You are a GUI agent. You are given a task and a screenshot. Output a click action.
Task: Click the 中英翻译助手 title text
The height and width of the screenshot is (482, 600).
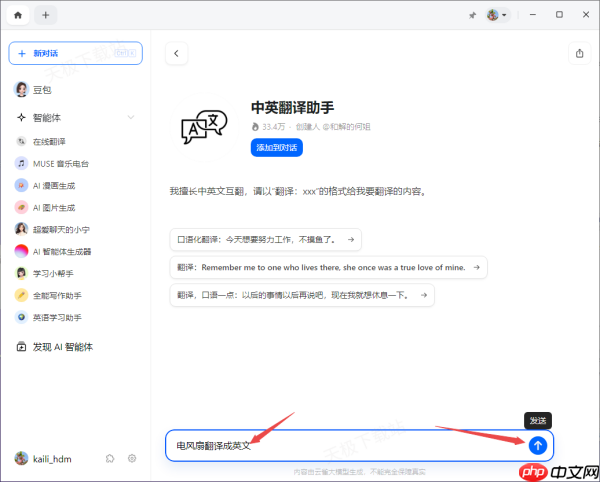tap(293, 107)
